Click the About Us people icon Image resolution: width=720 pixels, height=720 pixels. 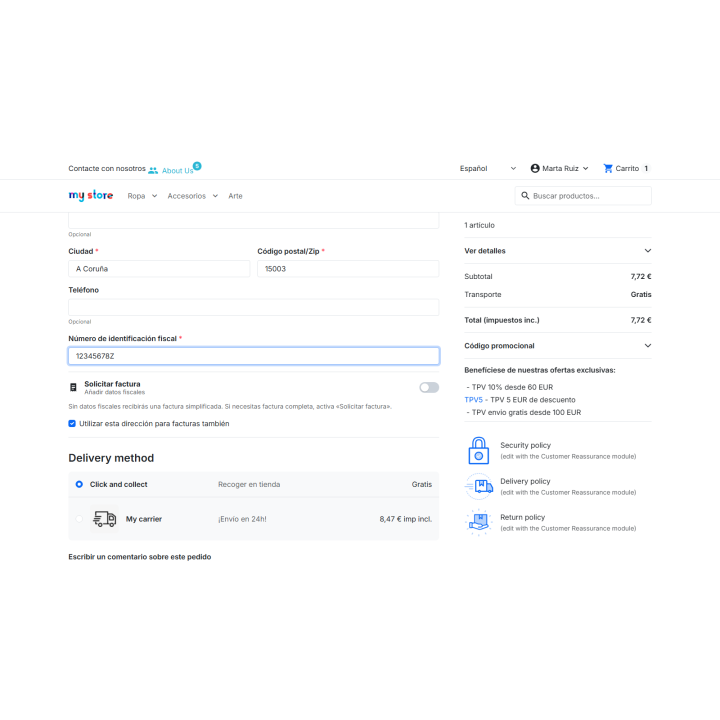point(153,170)
